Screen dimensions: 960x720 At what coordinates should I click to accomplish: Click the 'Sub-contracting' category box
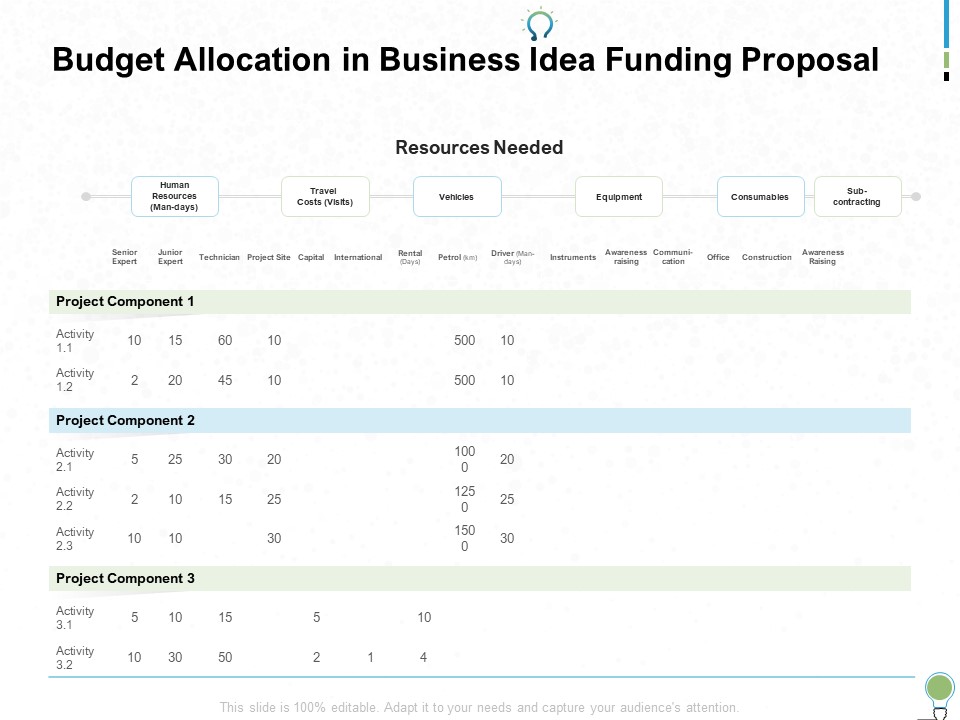coord(857,197)
